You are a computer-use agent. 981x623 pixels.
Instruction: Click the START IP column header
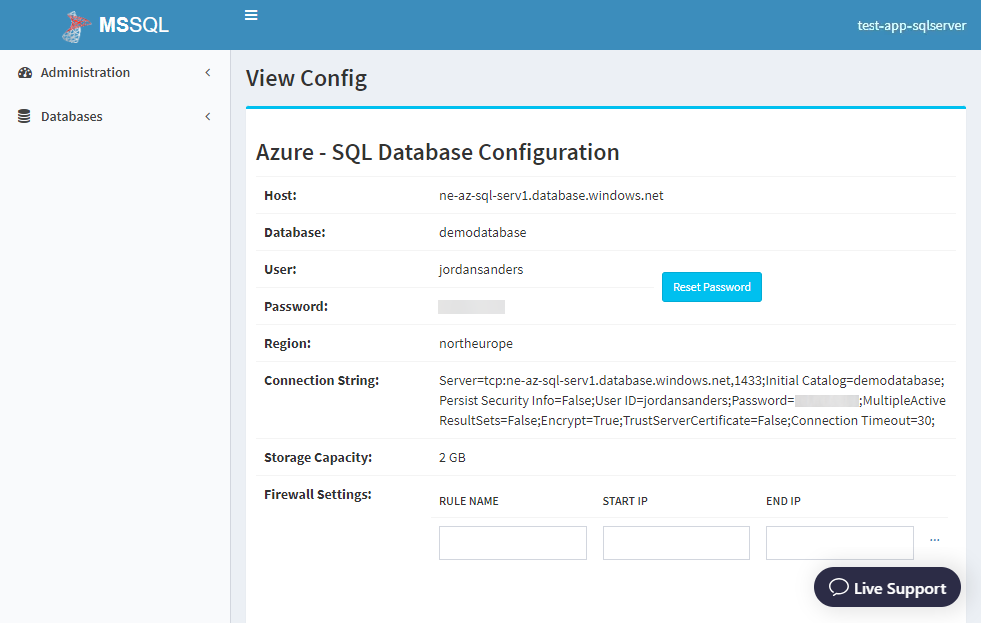pos(625,501)
